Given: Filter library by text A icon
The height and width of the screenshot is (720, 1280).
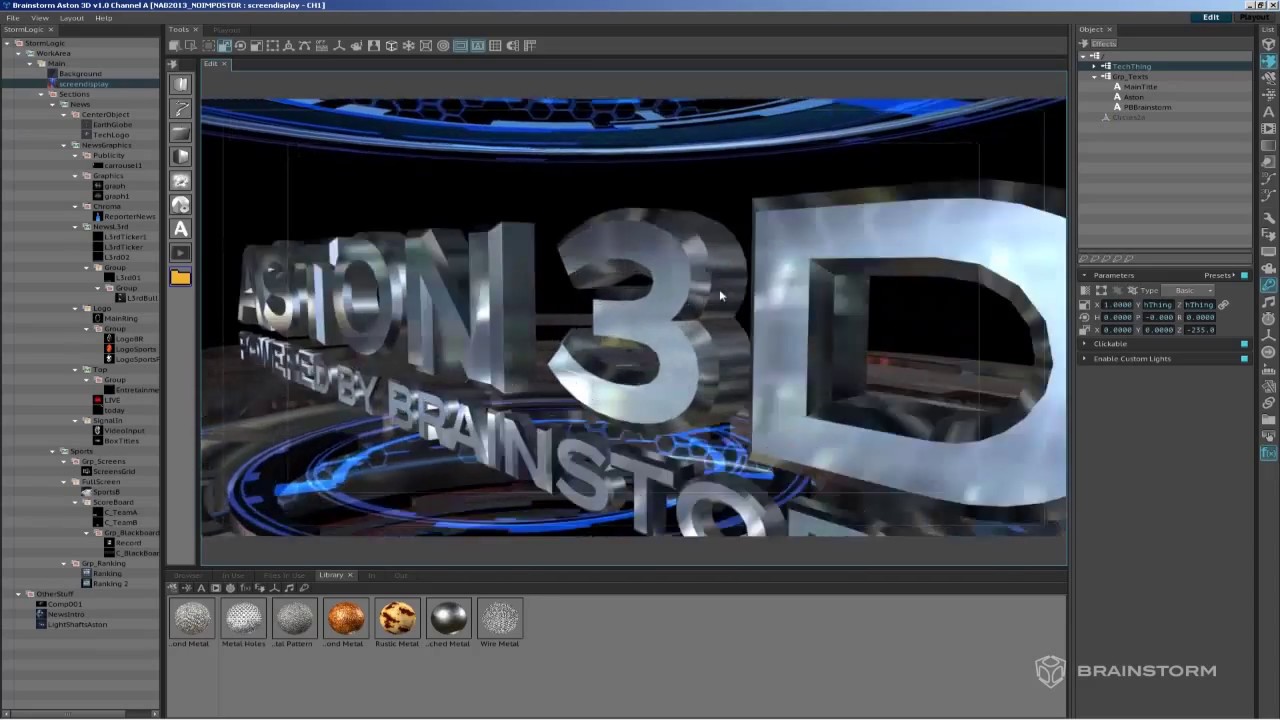Looking at the screenshot, I should tap(201, 588).
